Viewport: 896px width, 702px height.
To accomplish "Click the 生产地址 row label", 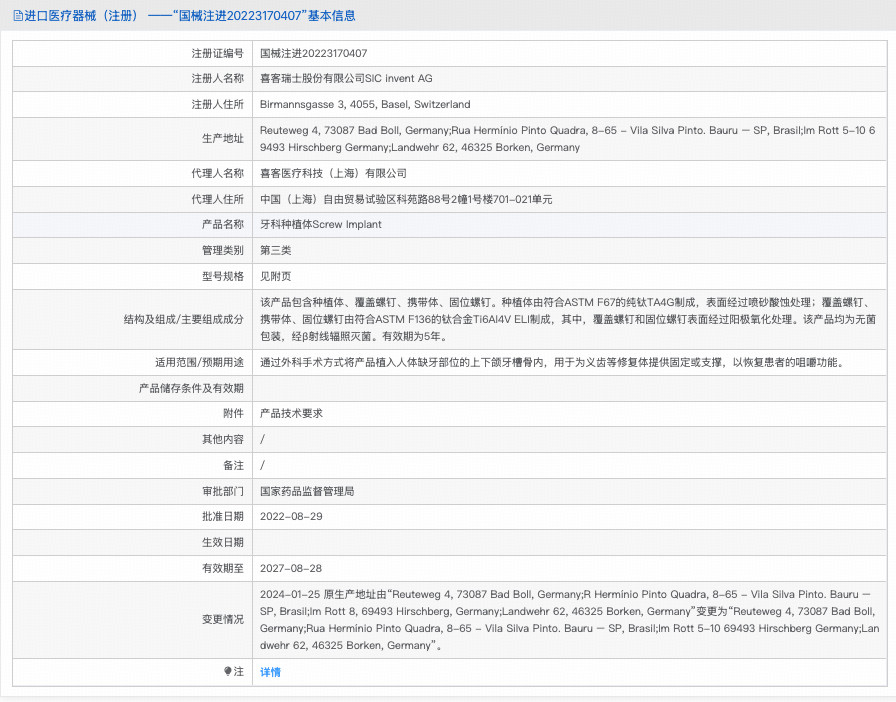I will [x=223, y=139].
